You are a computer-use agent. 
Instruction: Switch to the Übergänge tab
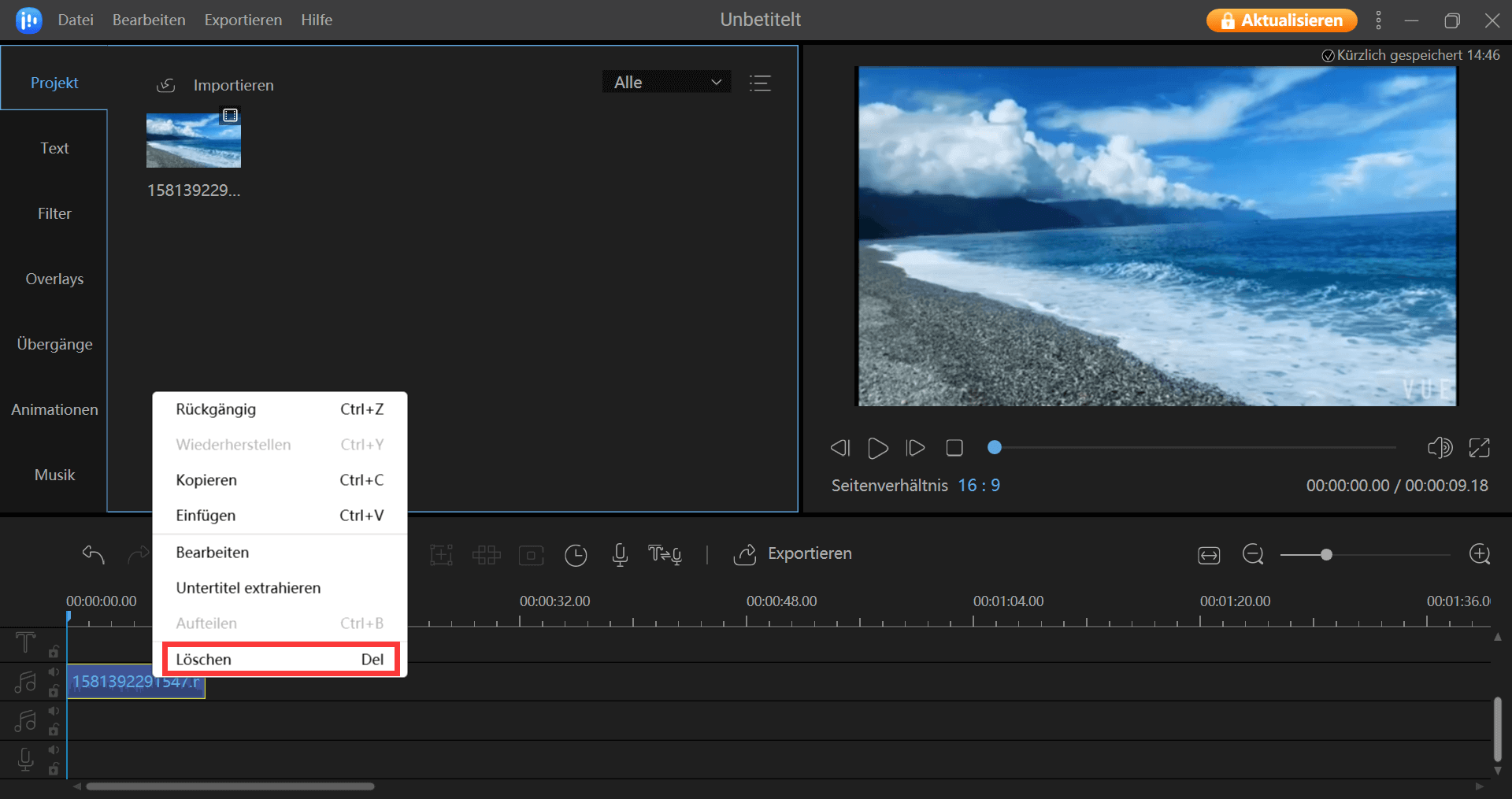[54, 344]
